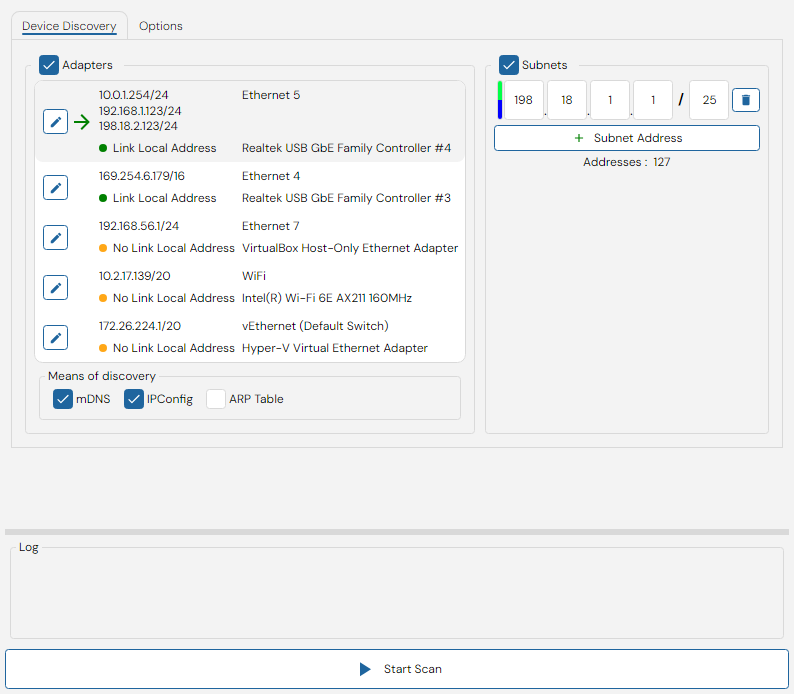Click the green Link Local dot for Ethernet 4
The width and height of the screenshot is (794, 694).
coord(103,198)
